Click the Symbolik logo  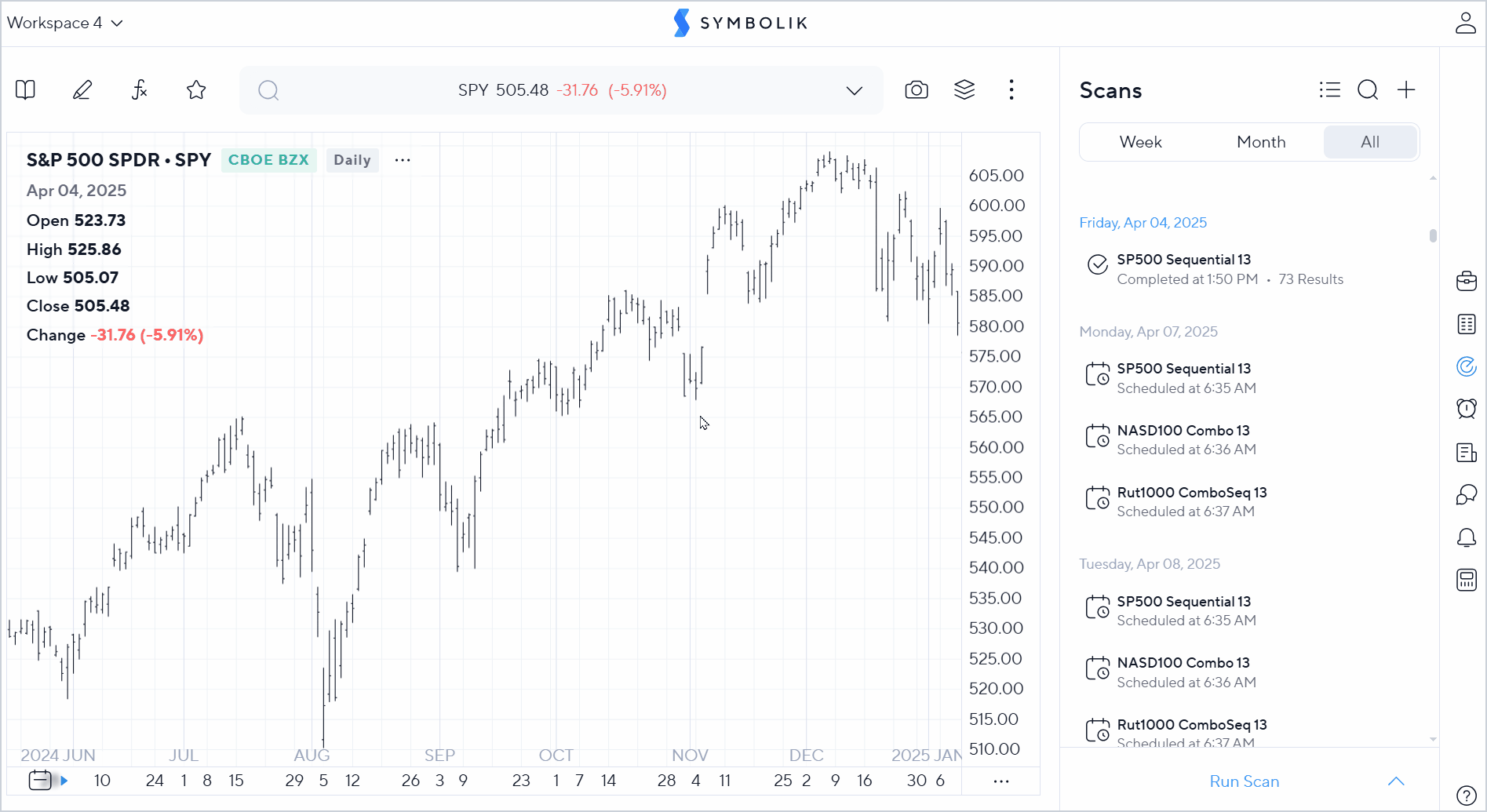(x=741, y=23)
